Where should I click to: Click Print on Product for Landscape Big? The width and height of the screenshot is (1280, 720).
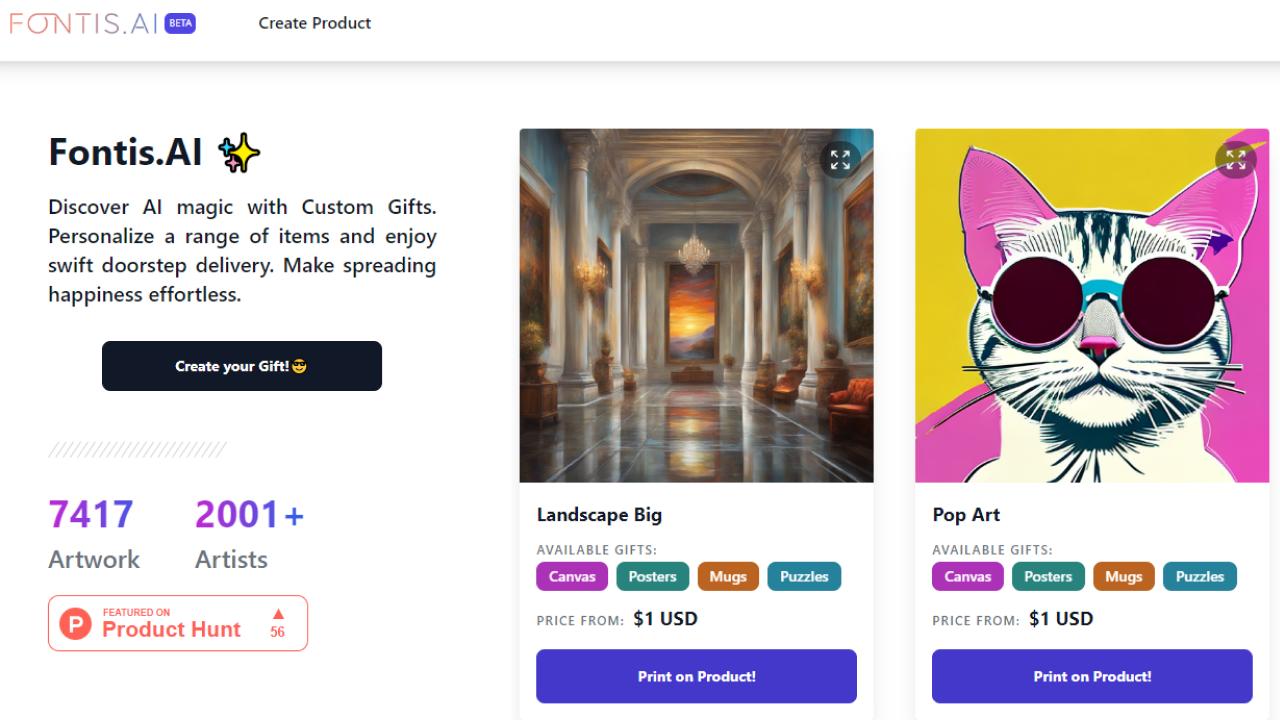696,676
